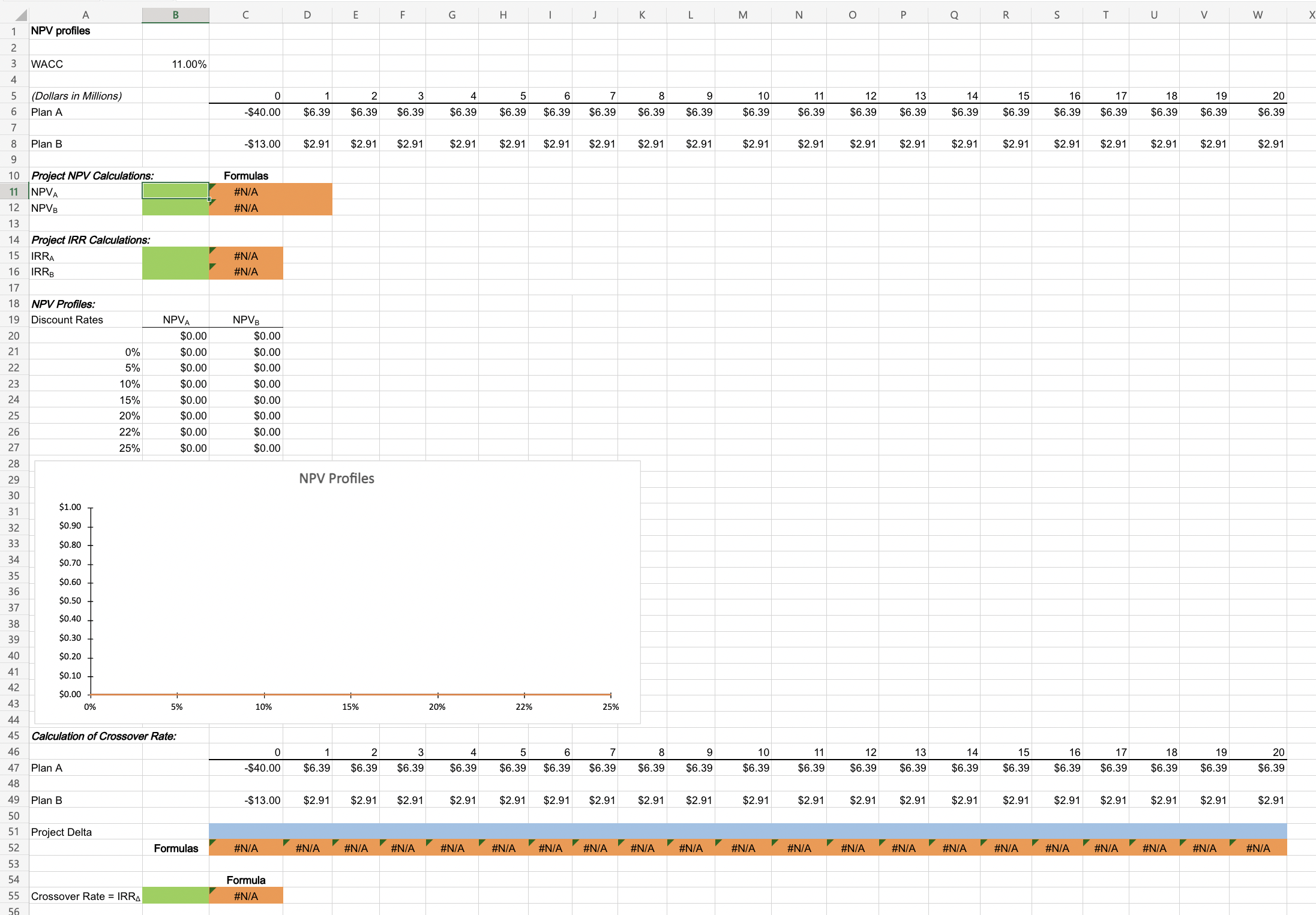Screen dimensions: 1316x915
Task: Click the blue highlighted Project Delta row
Action: tap(720, 832)
